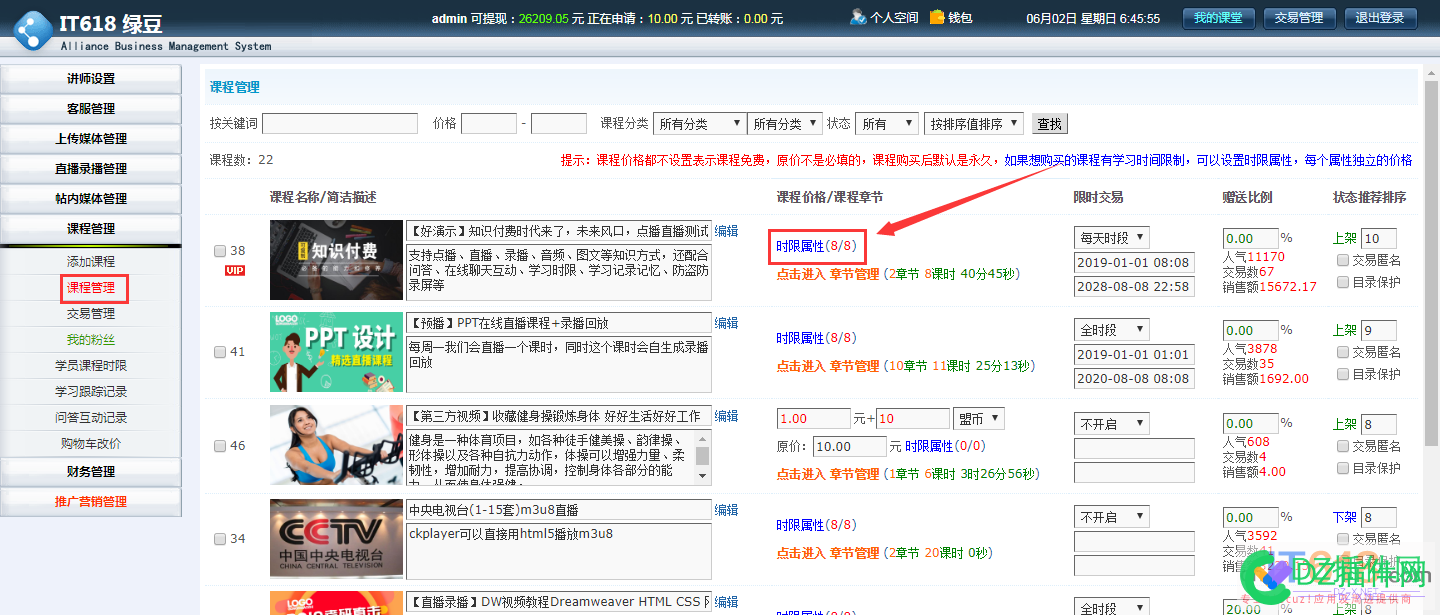
Task: Open PPT设计 course thumbnail
Action: [336, 352]
